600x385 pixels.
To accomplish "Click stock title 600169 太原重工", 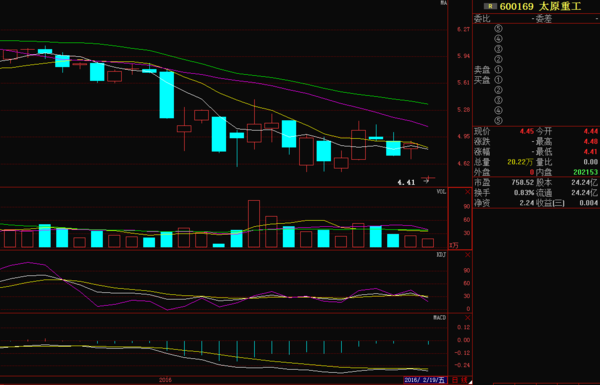I will pos(540,7).
